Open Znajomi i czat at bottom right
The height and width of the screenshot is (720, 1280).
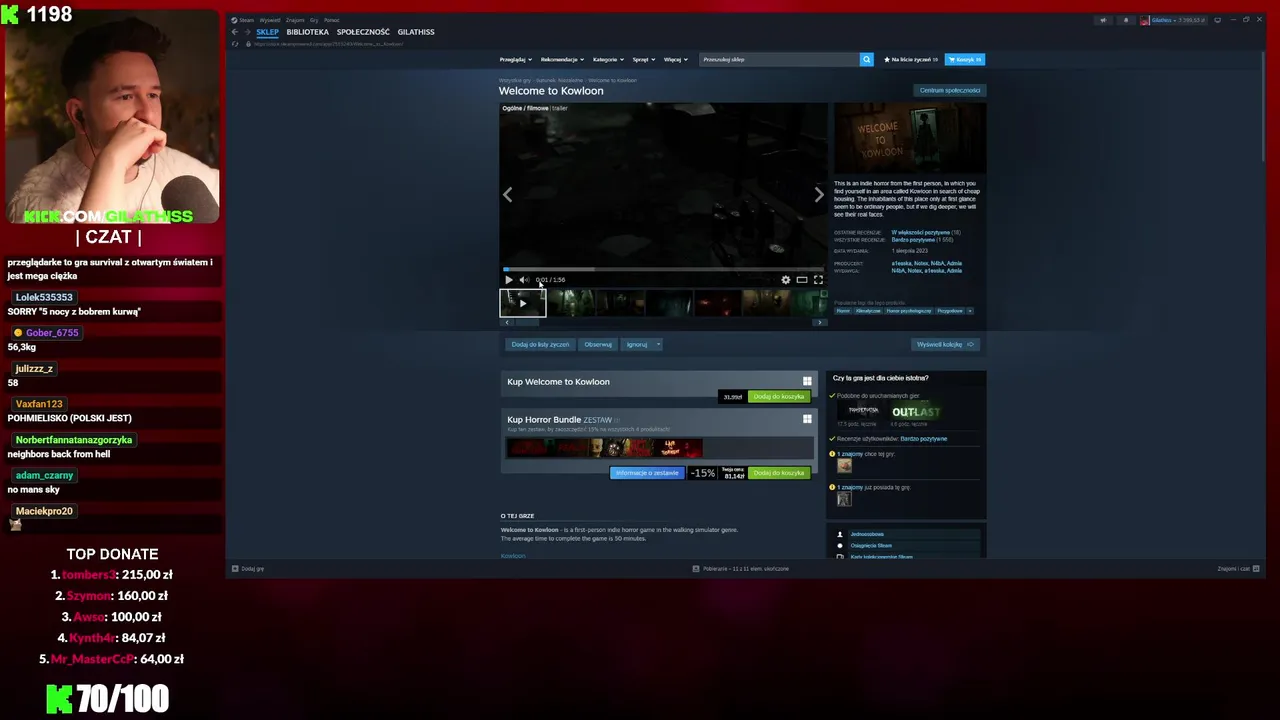[x=1238, y=569]
